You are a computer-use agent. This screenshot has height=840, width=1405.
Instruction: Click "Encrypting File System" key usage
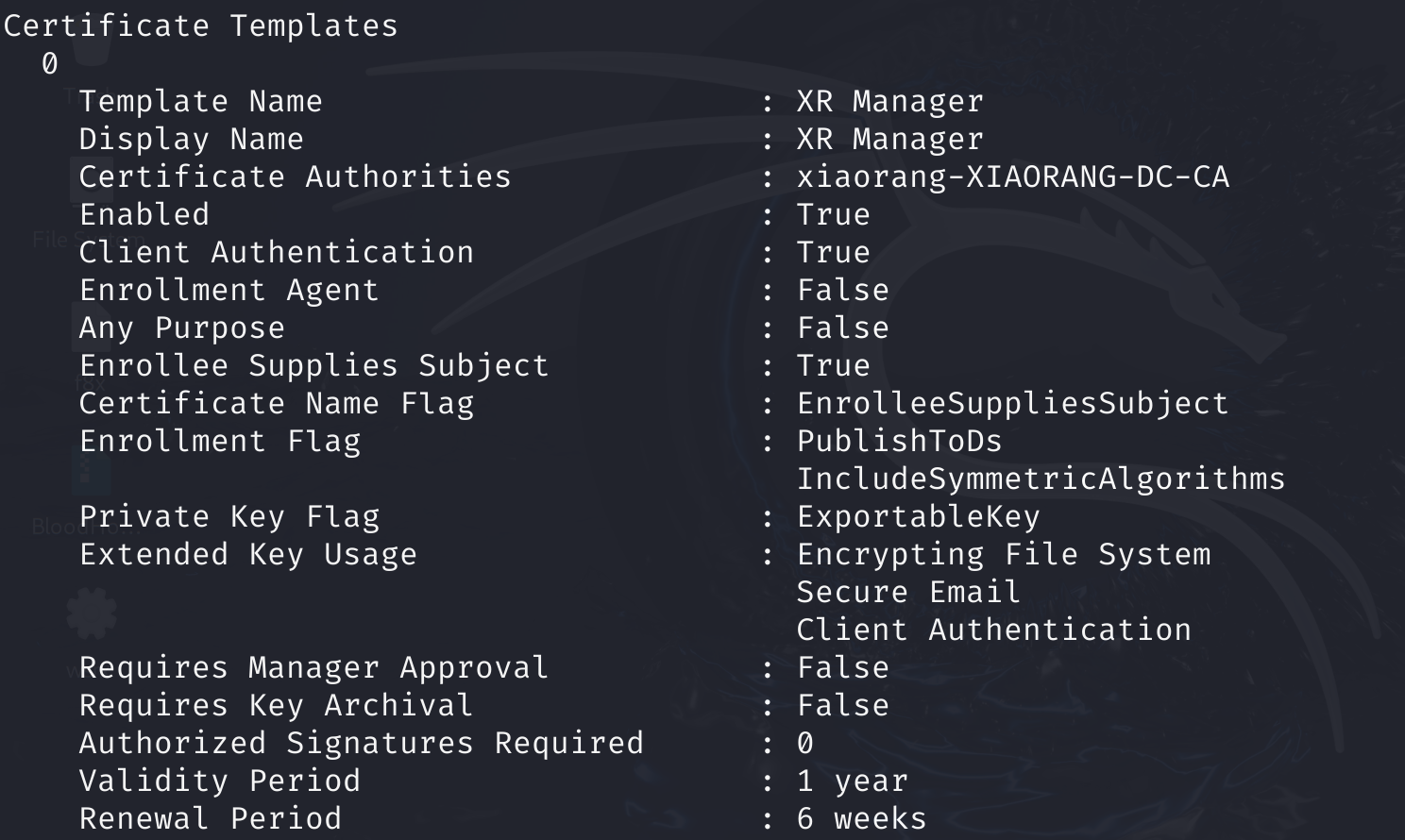(x=1003, y=555)
